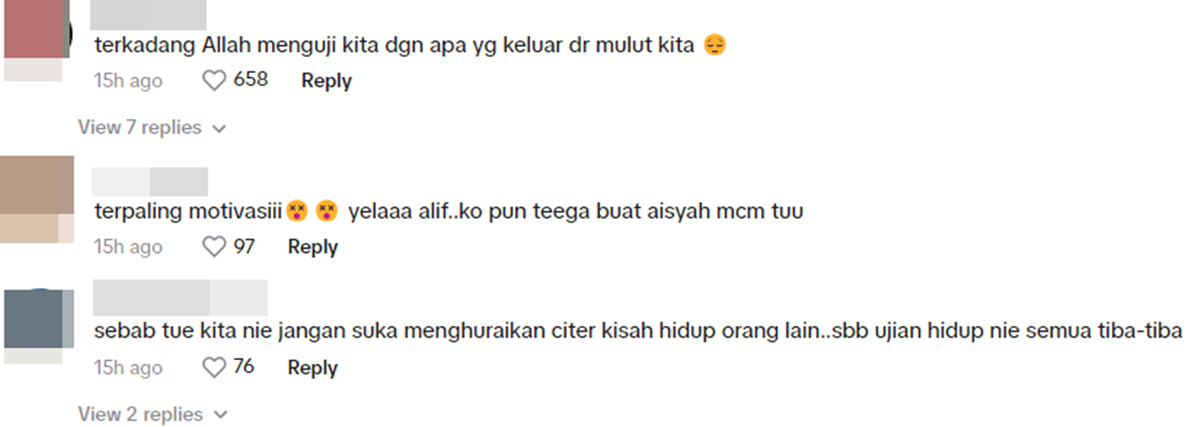Expand View 7 replies

pos(153,128)
